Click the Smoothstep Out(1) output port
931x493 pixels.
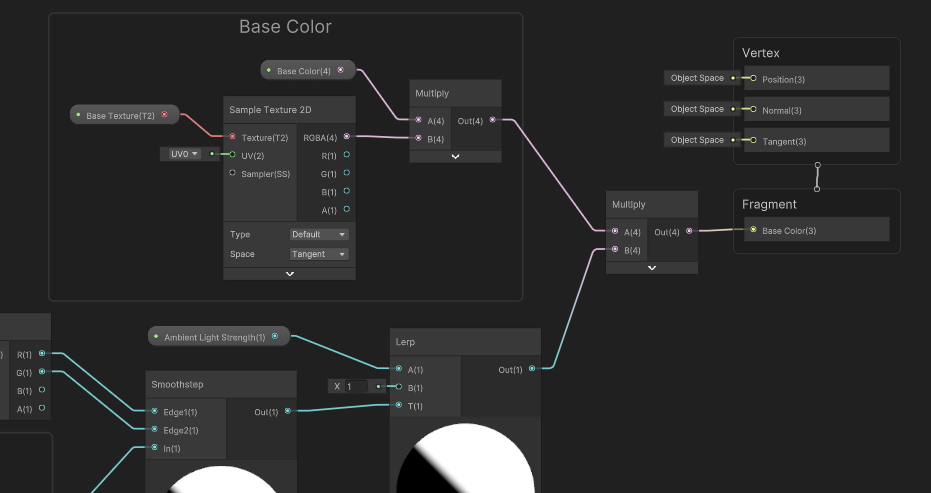(x=288, y=411)
